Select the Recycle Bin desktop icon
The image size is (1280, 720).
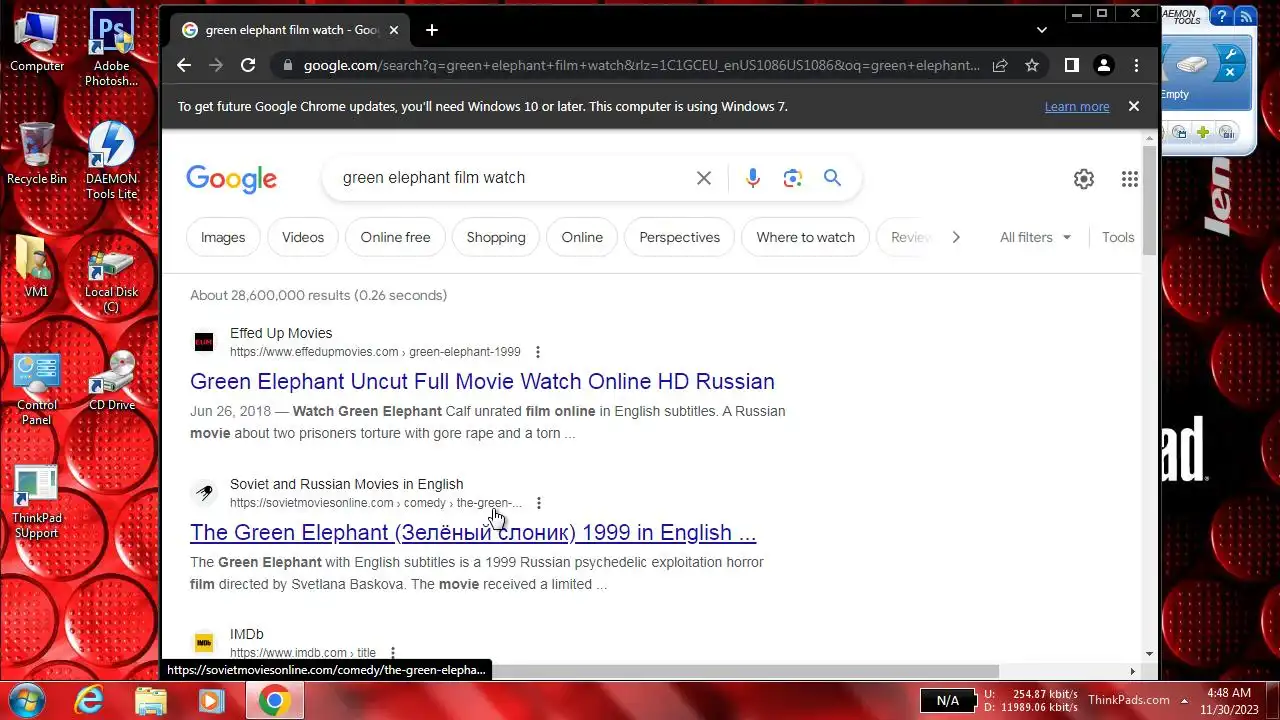pyautogui.click(x=37, y=154)
